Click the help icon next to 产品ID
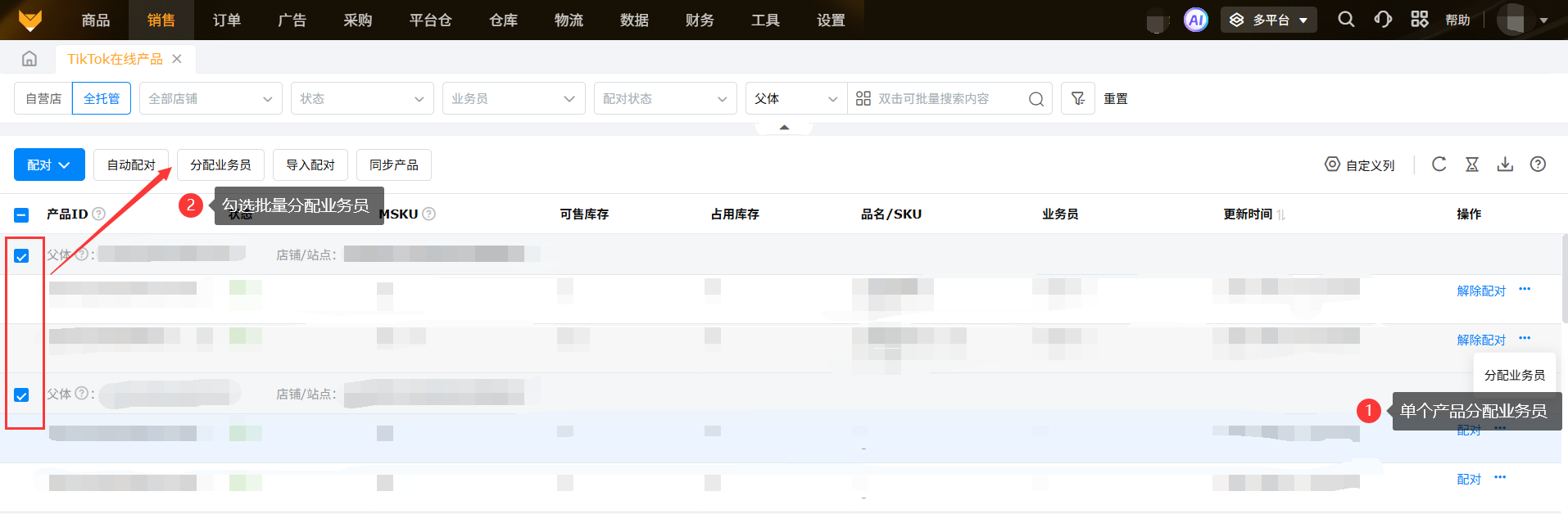The height and width of the screenshot is (514, 1568). (99, 214)
